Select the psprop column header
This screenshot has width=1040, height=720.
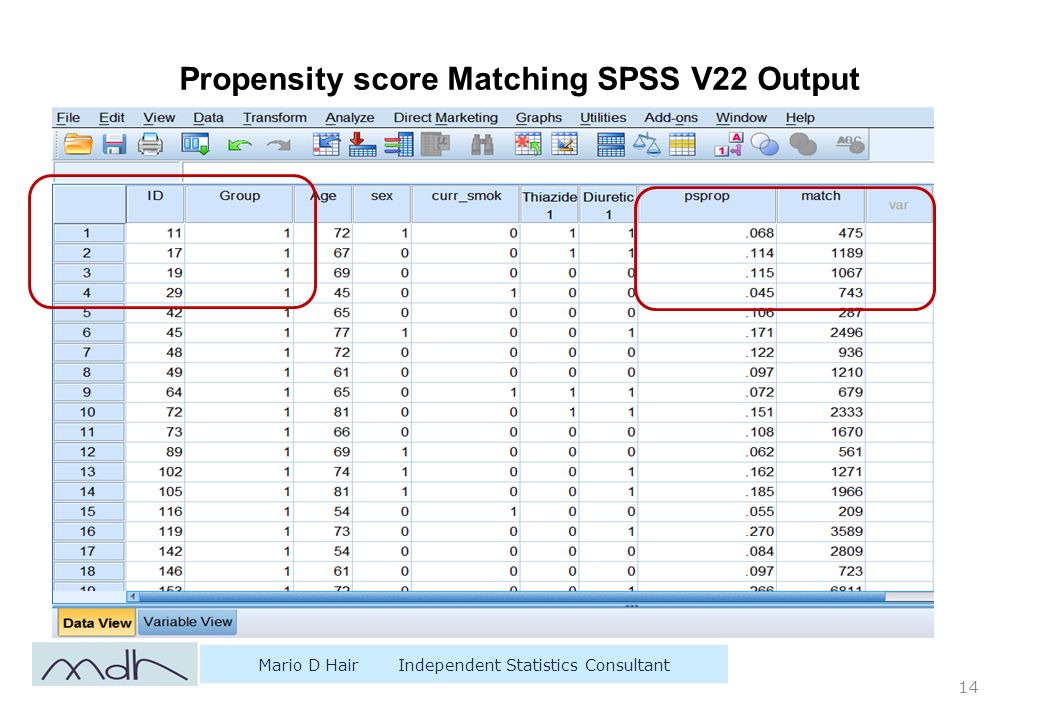(x=706, y=204)
